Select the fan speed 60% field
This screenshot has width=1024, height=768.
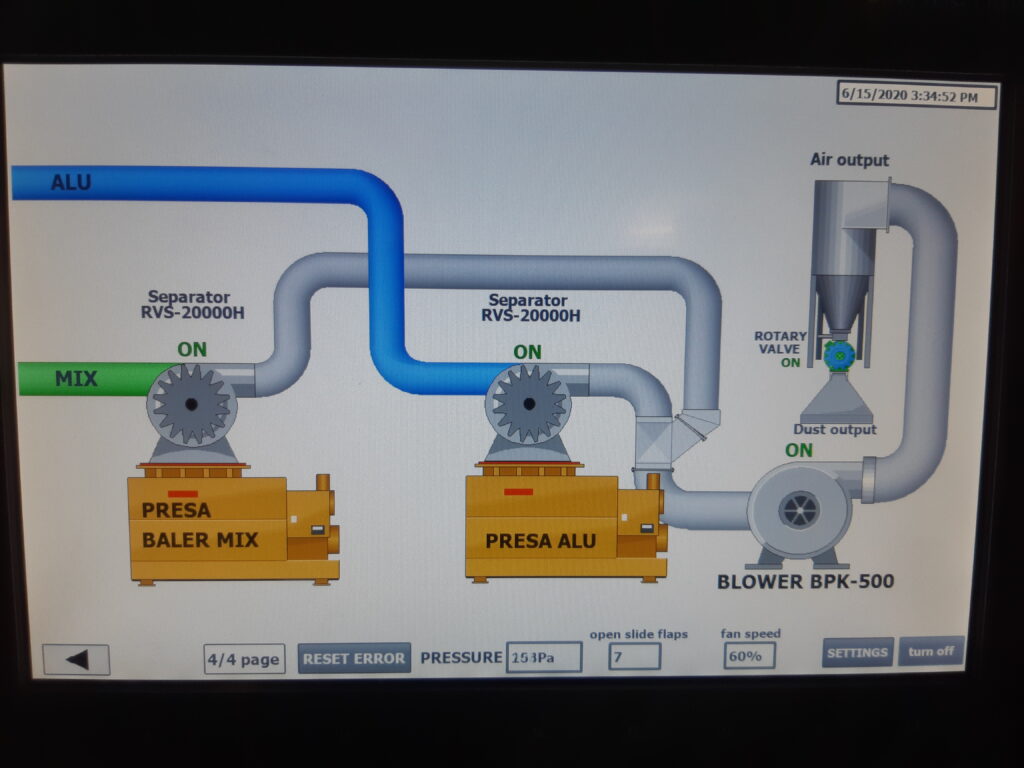[749, 656]
